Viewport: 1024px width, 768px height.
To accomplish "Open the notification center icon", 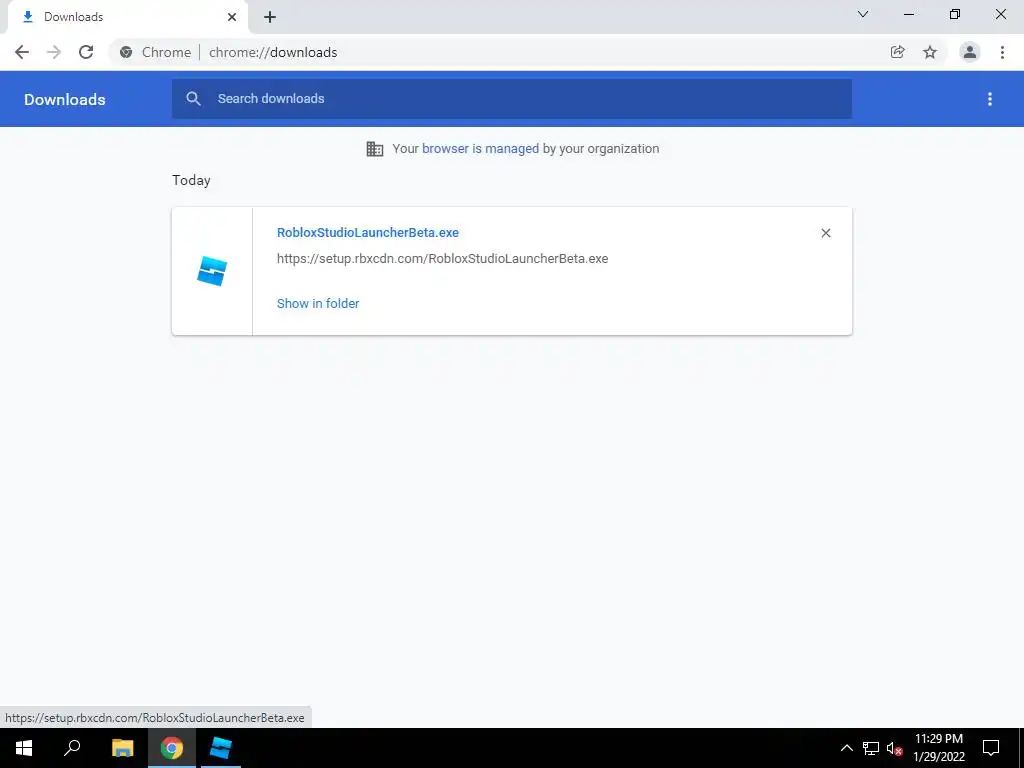I will pos(991,748).
